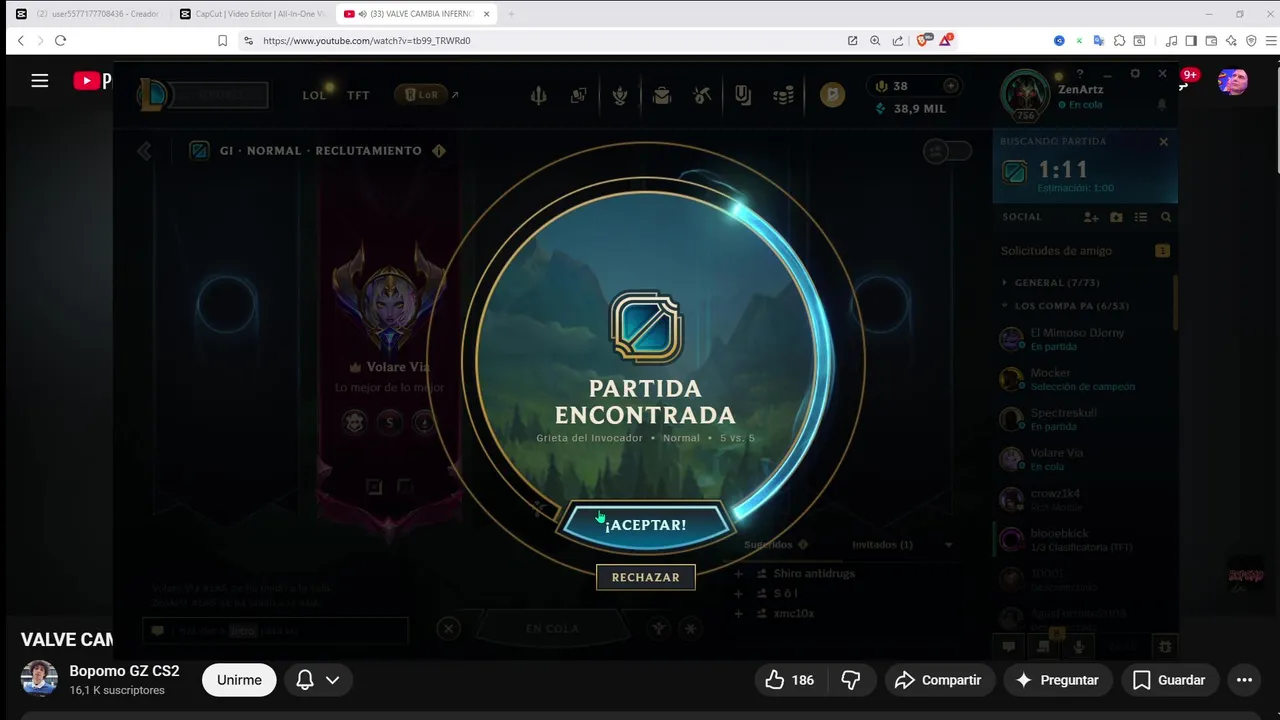Open the extensions puzzle-piece menu
The image size is (1280, 720).
pyautogui.click(x=1119, y=41)
